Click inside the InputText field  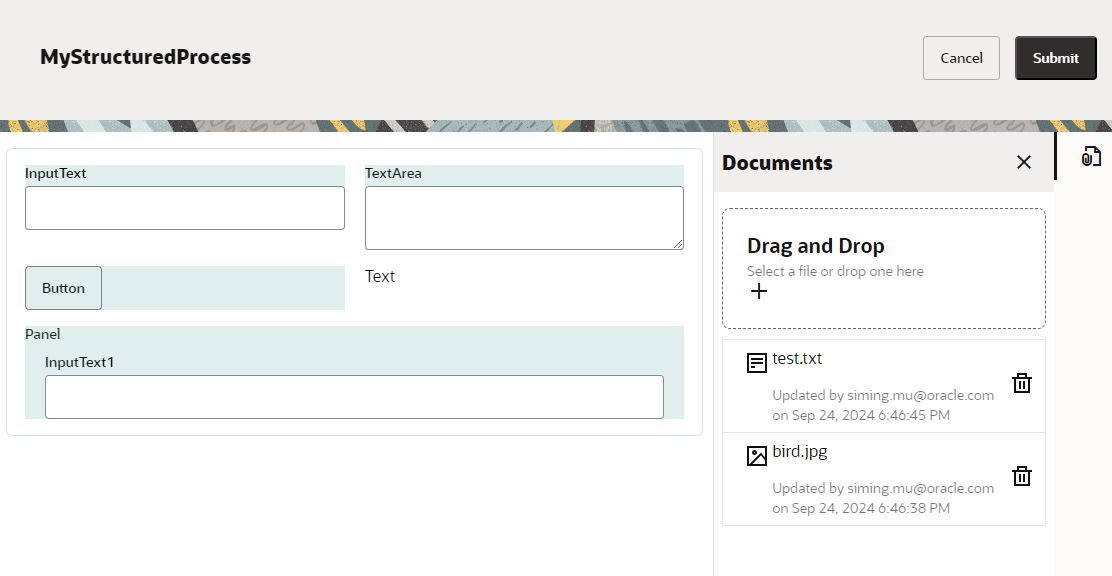coord(184,207)
